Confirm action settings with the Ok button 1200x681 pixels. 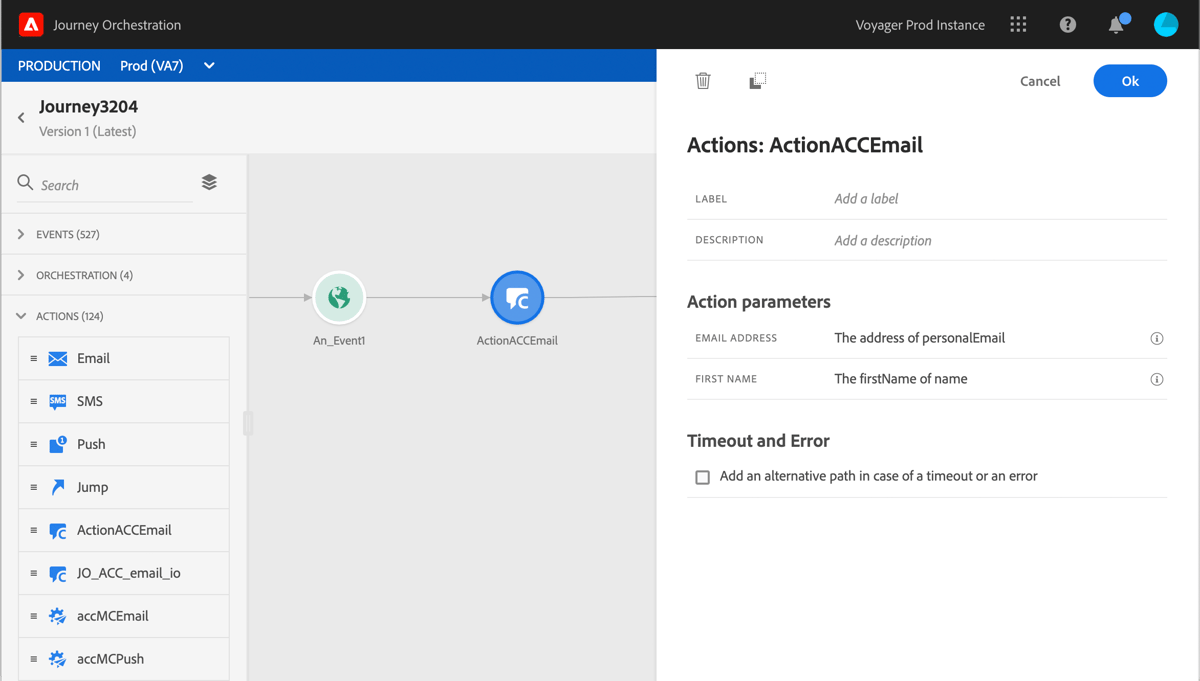(x=1130, y=81)
